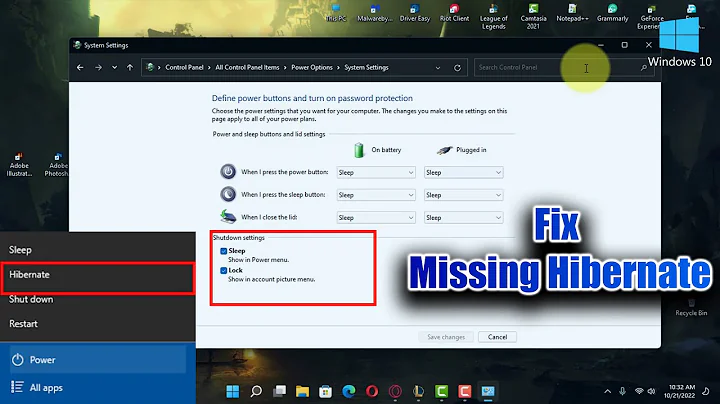The image size is (720, 404).
Task: Open All Control Panel Items breadcrumb
Action: click(x=247, y=67)
